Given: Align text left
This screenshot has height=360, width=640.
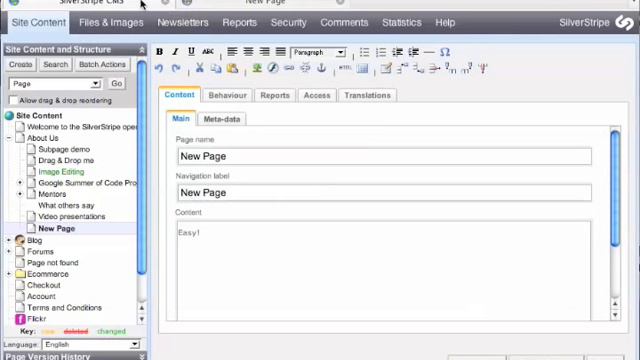Looking at the screenshot, I should click(232, 52).
